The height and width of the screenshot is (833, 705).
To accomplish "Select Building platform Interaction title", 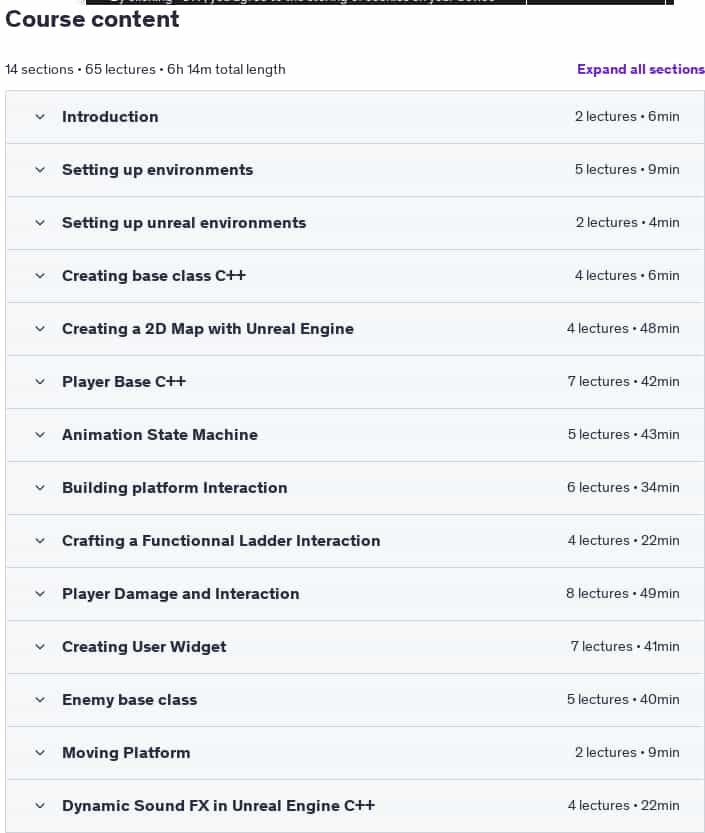I will pyautogui.click(x=175, y=488).
